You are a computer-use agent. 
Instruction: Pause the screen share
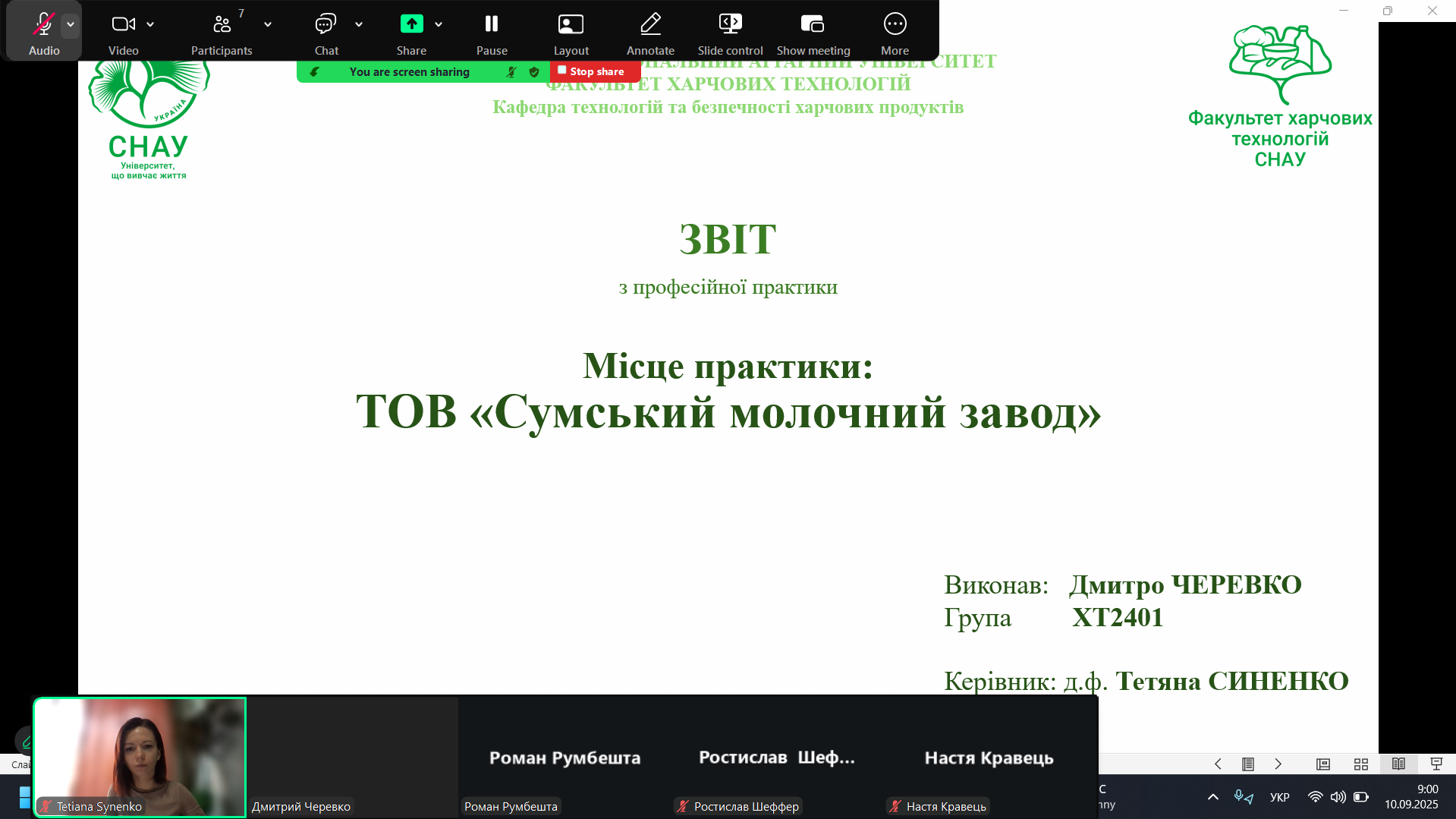pyautogui.click(x=492, y=32)
